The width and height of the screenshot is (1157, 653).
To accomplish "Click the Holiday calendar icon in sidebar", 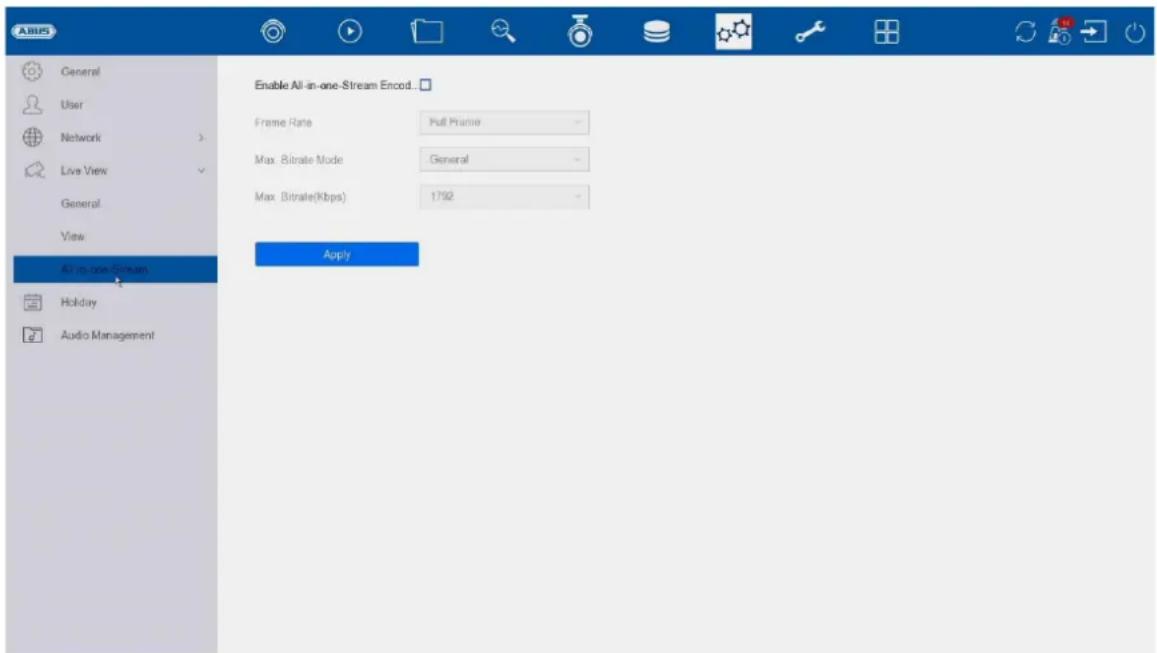I will [x=32, y=302].
